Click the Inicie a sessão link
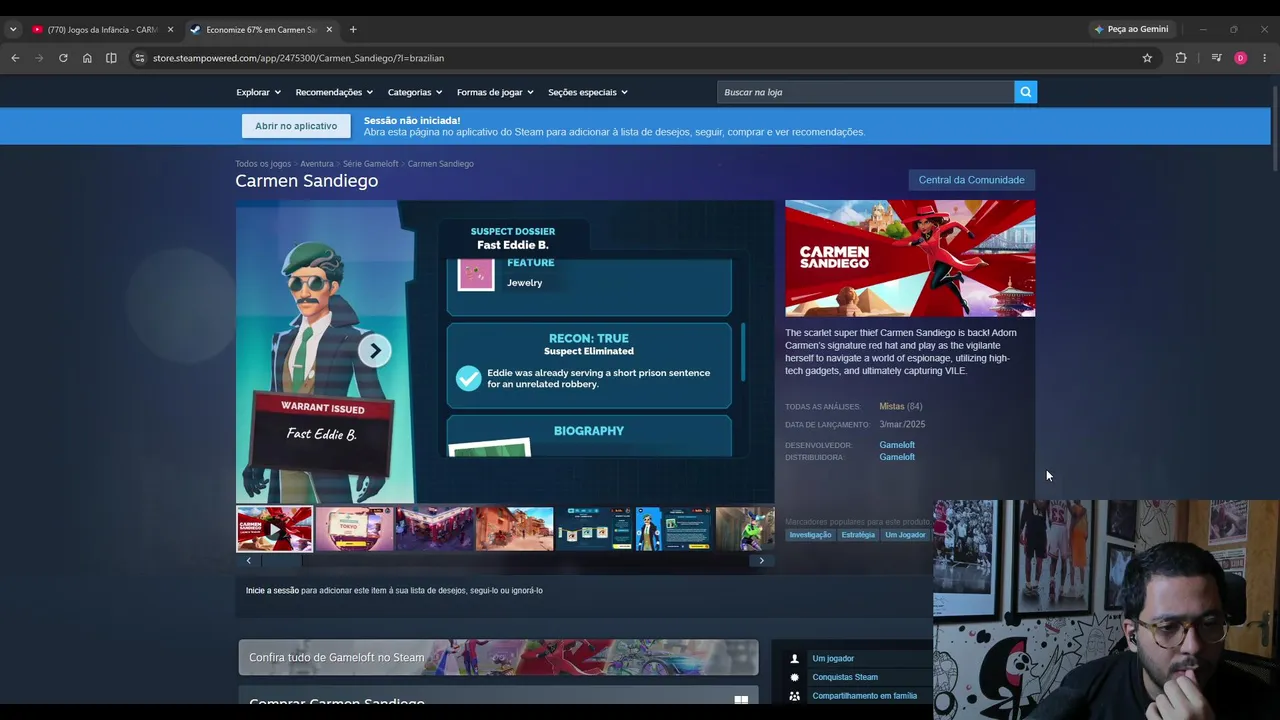 272,591
